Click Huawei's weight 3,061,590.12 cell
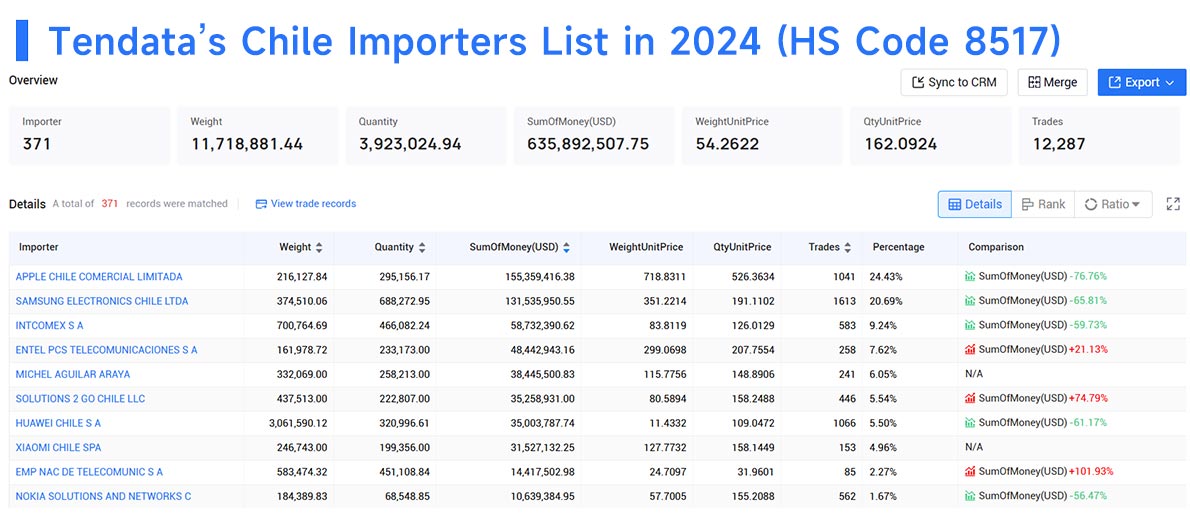Viewport: 1190px width, 520px height. click(x=298, y=422)
